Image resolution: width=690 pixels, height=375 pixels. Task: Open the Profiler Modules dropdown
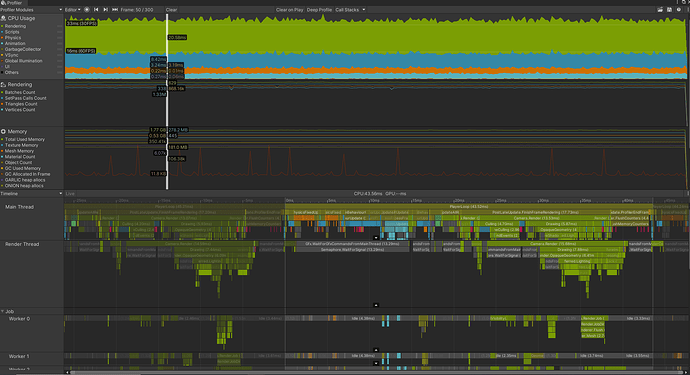click(x=31, y=10)
